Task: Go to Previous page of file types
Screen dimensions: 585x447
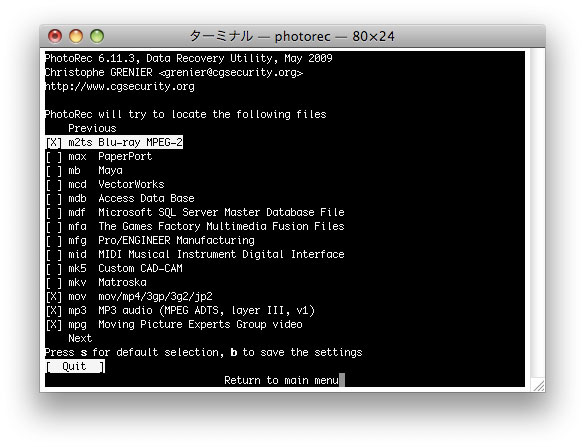Action: (x=92, y=128)
